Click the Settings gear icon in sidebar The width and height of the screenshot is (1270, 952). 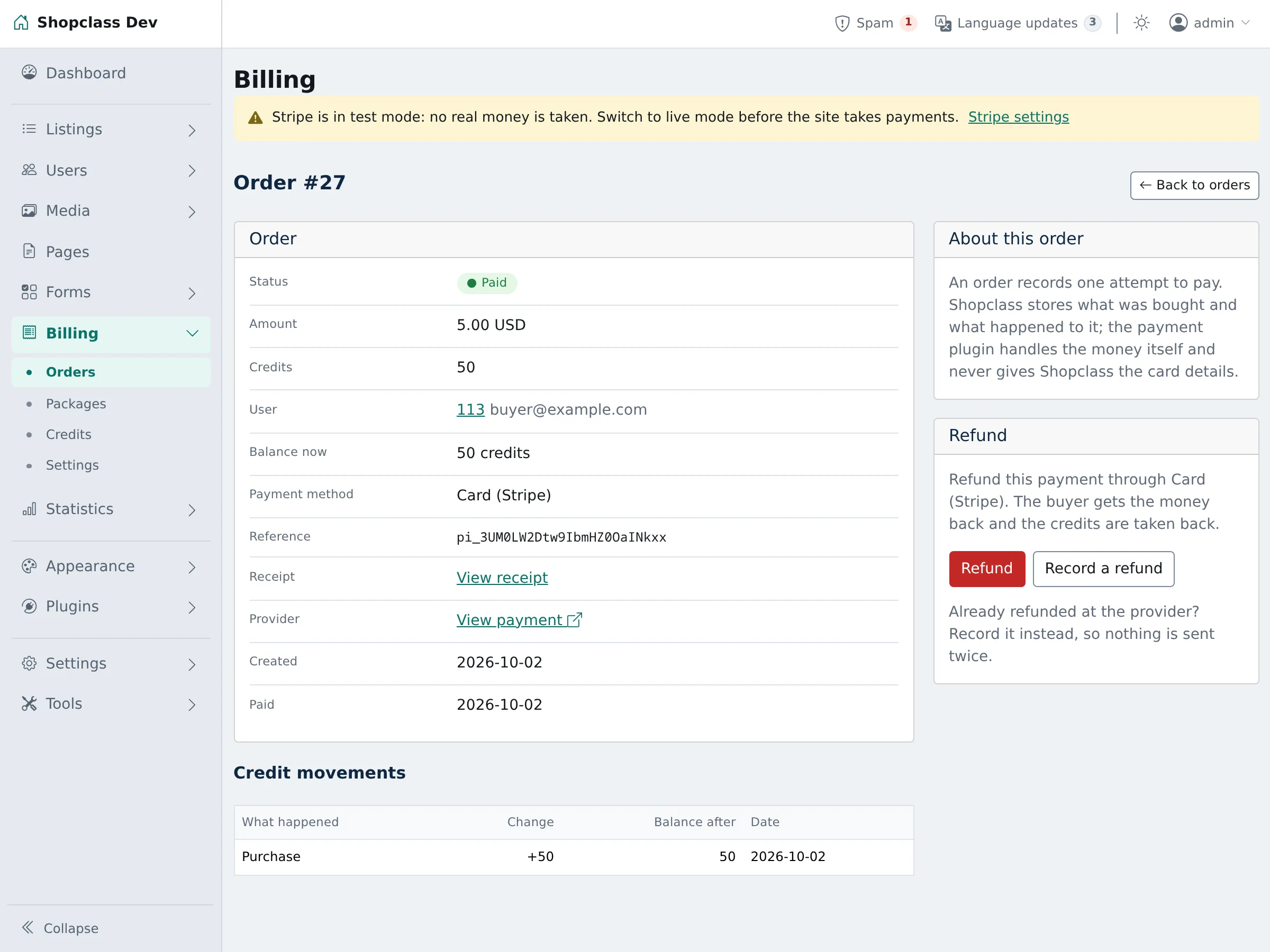click(x=29, y=663)
